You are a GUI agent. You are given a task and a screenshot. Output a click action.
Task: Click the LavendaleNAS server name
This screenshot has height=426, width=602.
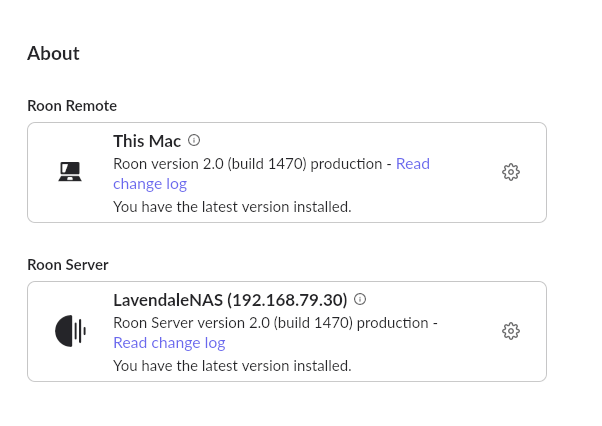(x=168, y=300)
